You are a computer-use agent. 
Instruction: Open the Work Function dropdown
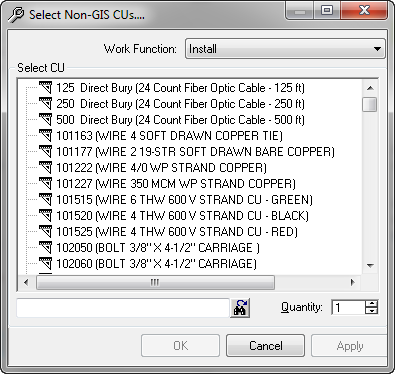coord(285,49)
